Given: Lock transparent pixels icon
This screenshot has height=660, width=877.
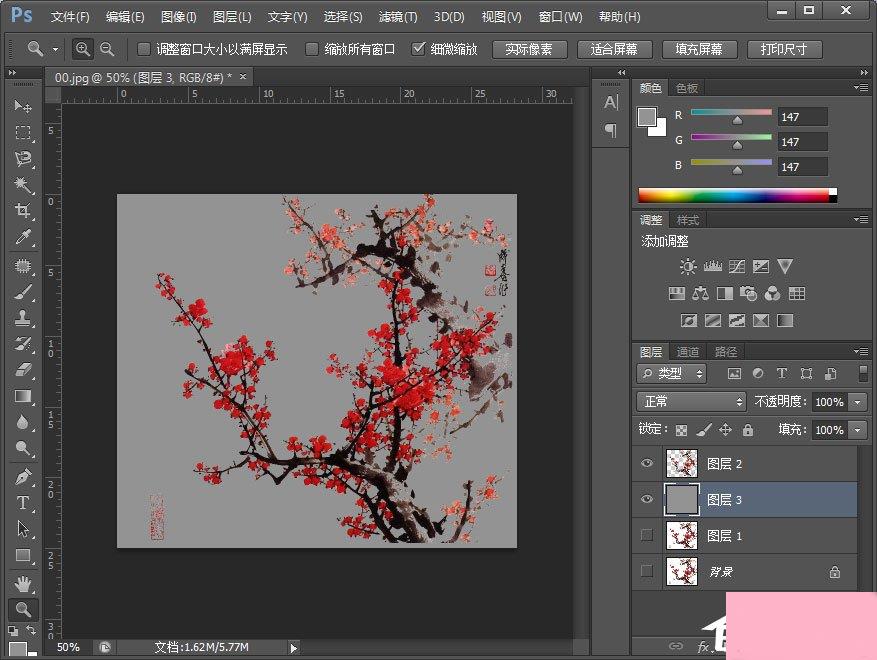Looking at the screenshot, I should click(681, 430).
